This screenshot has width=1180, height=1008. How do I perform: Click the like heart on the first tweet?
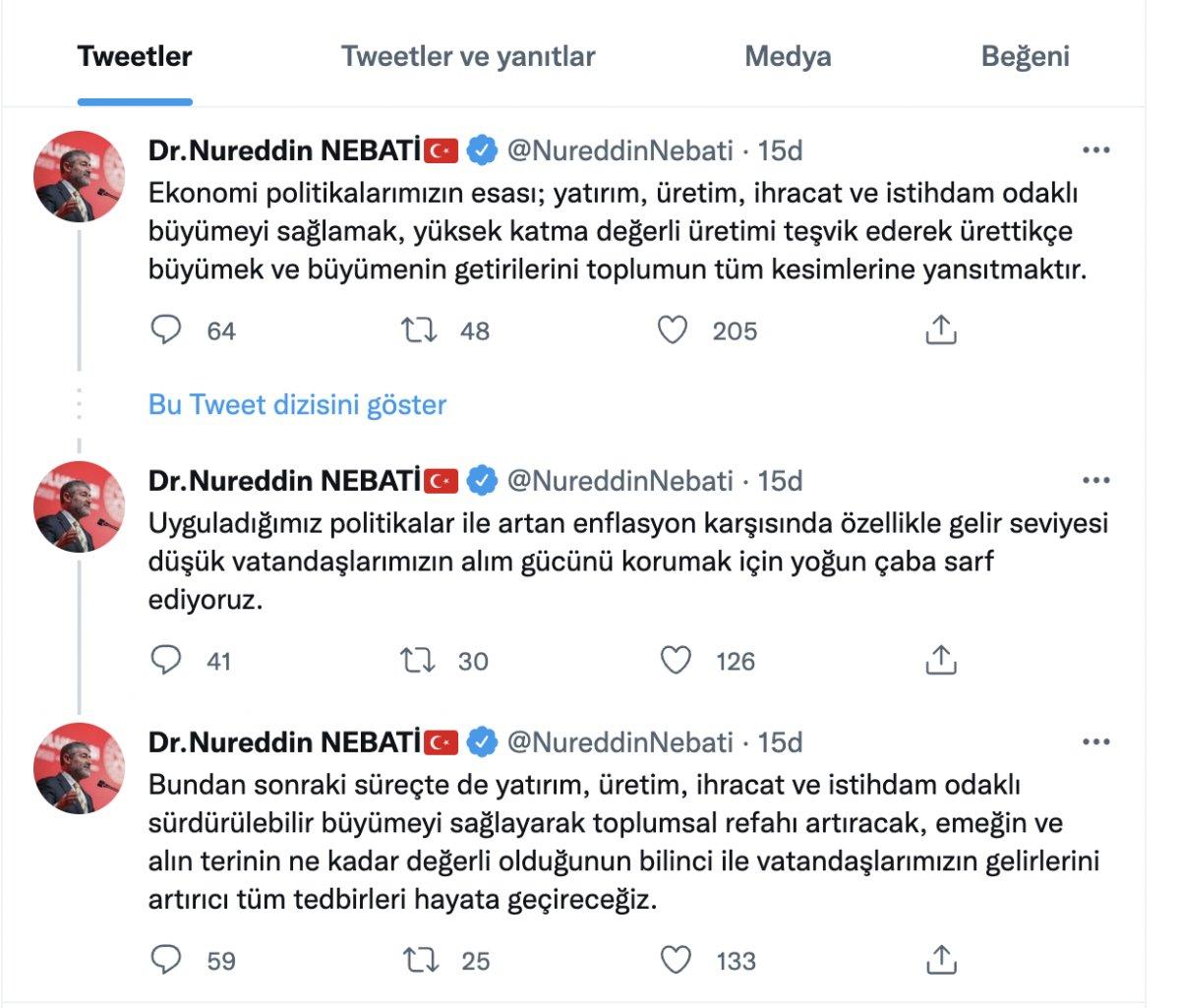click(x=677, y=331)
